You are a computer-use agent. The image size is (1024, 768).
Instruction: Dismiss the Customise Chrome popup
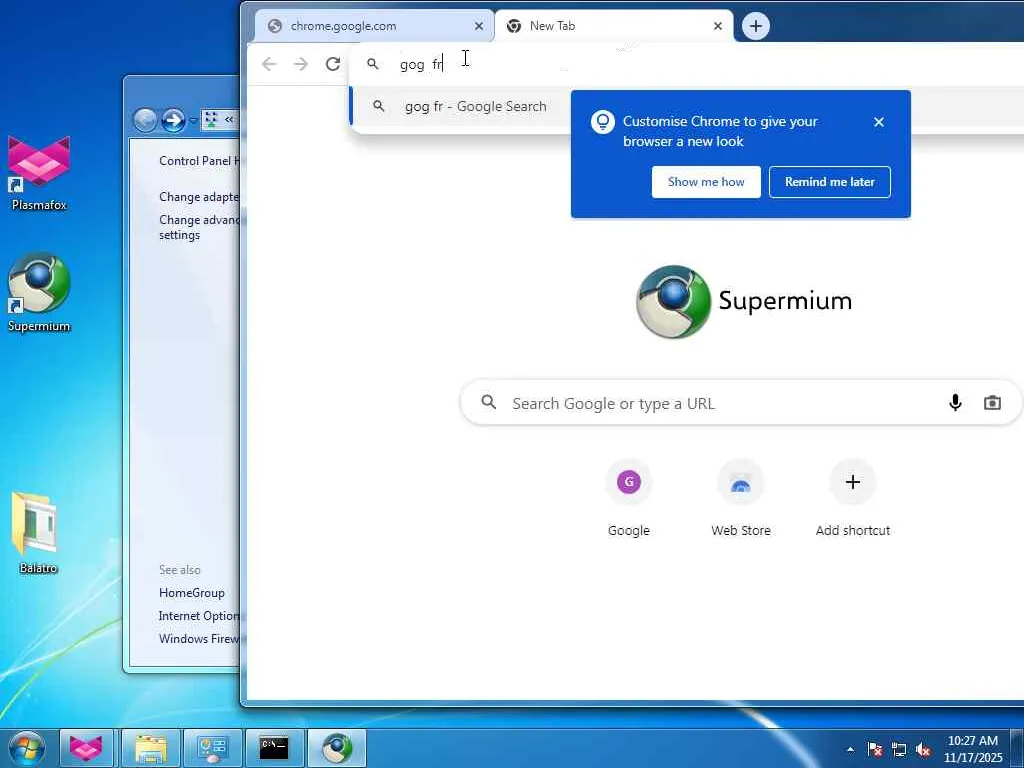coord(879,122)
